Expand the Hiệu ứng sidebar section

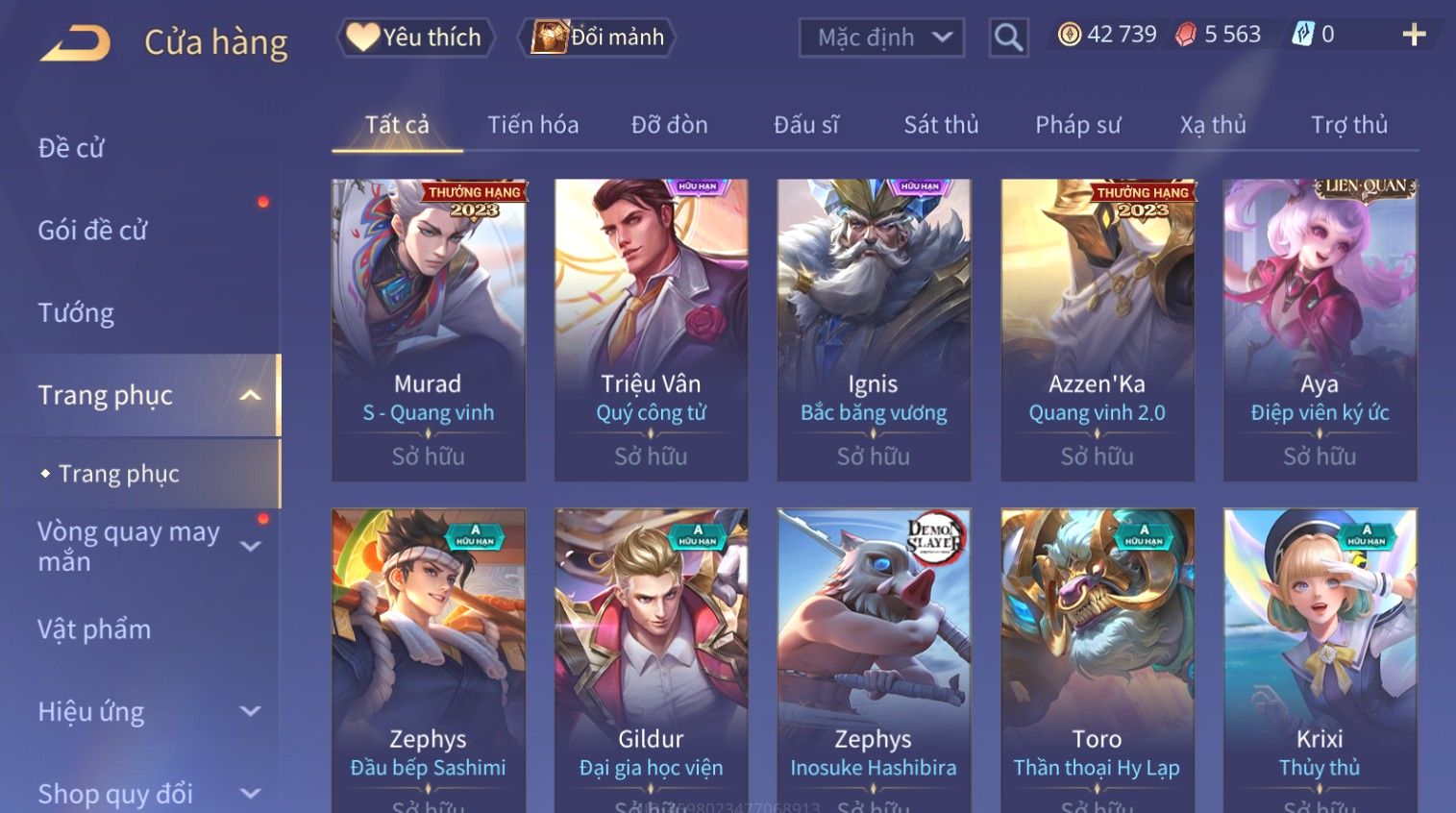[x=251, y=711]
